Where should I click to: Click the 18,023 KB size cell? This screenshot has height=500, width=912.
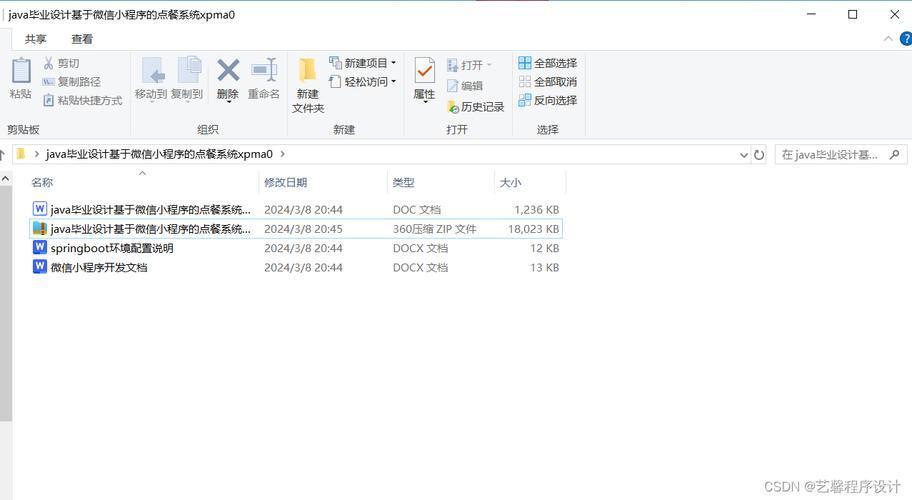(533, 229)
